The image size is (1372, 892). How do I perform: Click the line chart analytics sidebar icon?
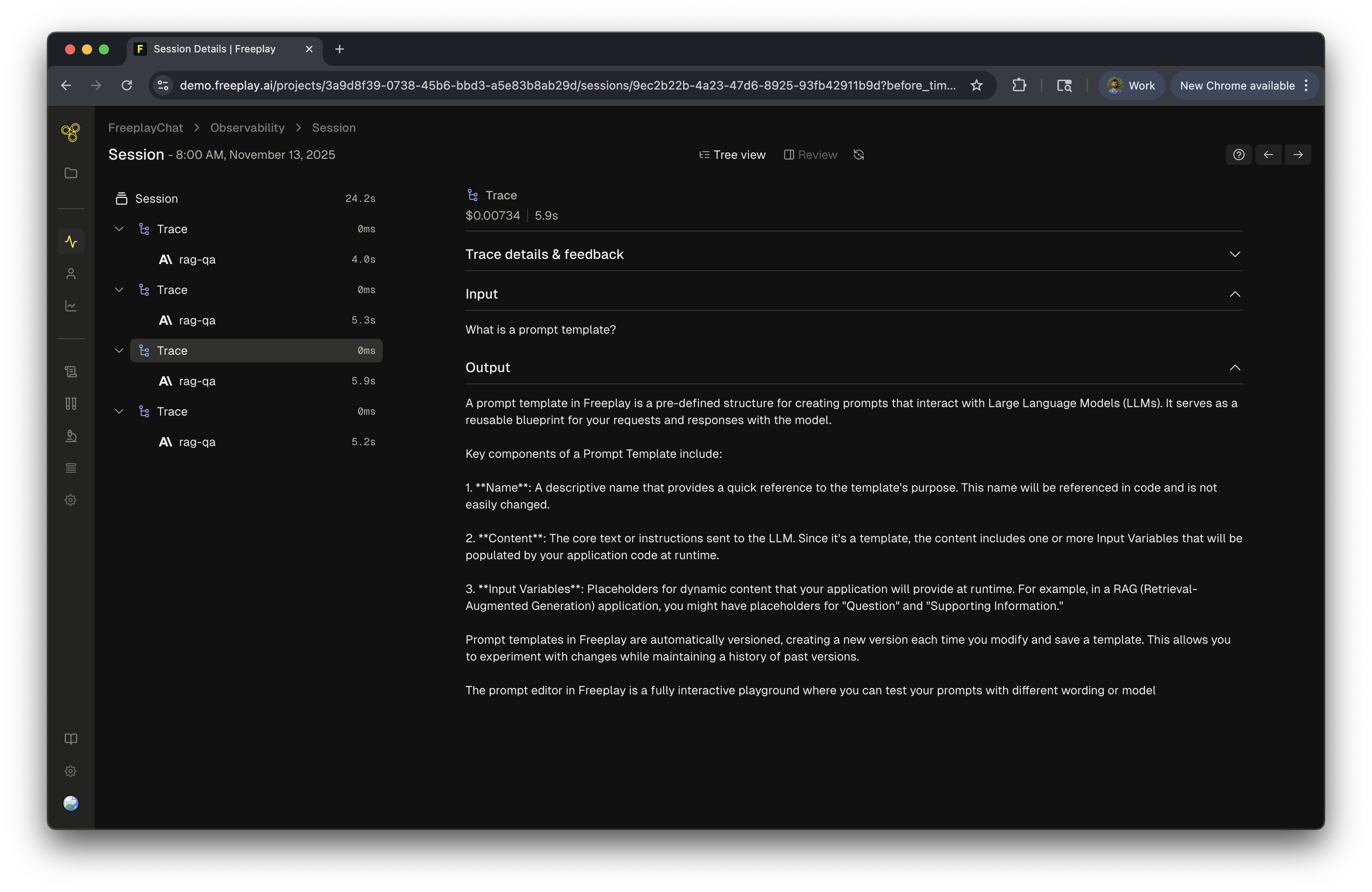pyautogui.click(x=70, y=306)
